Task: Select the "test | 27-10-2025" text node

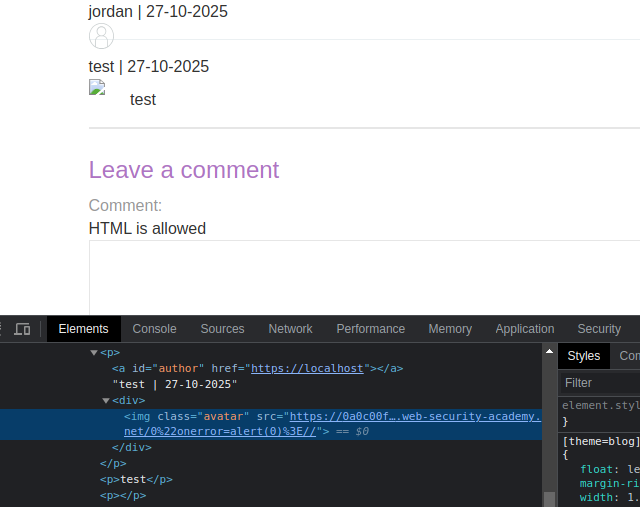Action: 174,384
